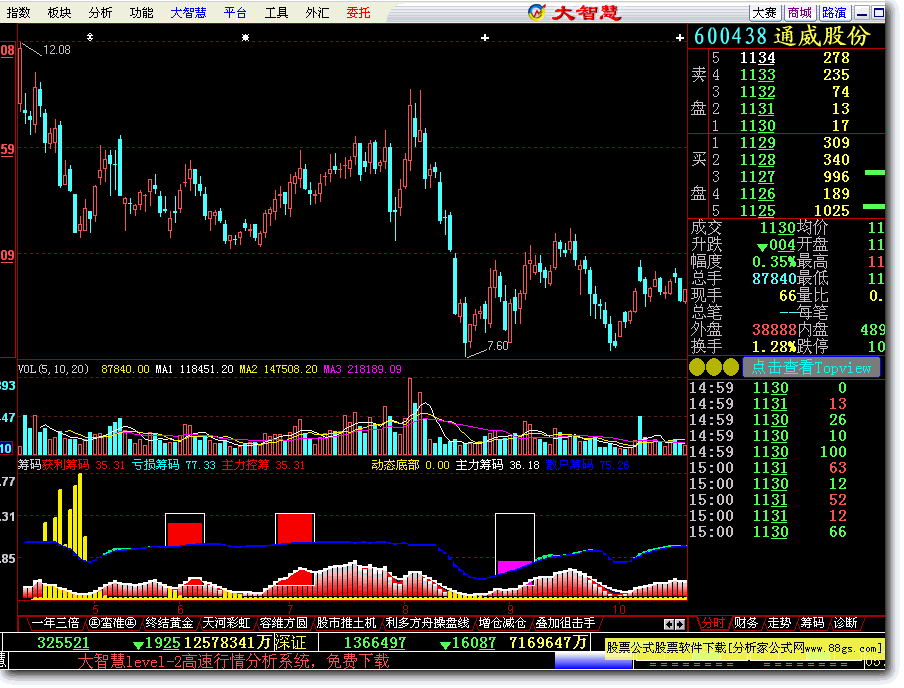Switch to the 筹码 tab

coord(813,623)
